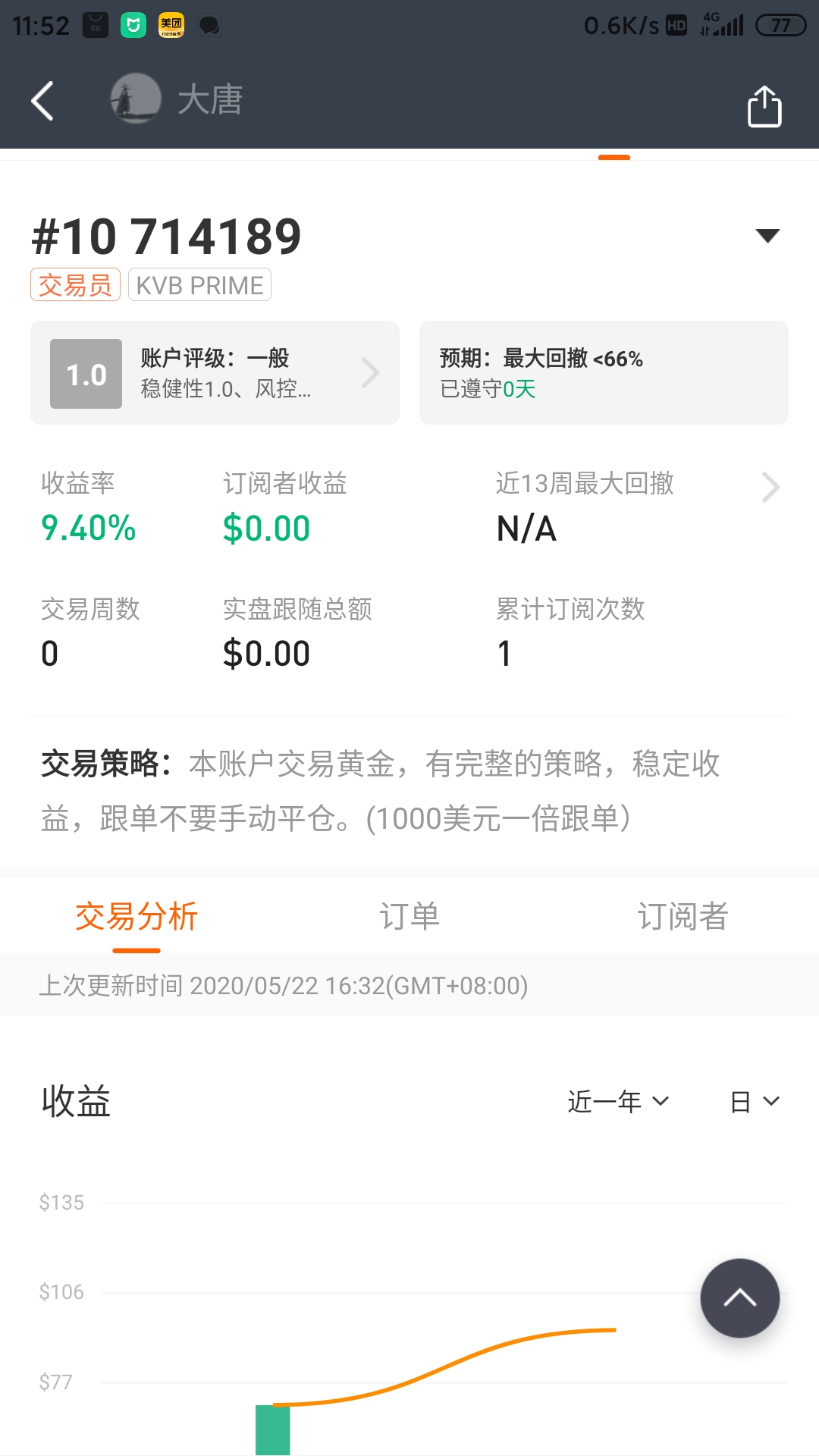
Task: Tap the 大唐 profile avatar
Action: coord(136,99)
